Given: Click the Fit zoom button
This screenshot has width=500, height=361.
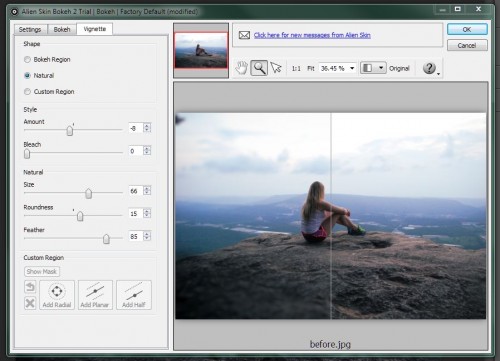Looking at the screenshot, I should [x=311, y=68].
